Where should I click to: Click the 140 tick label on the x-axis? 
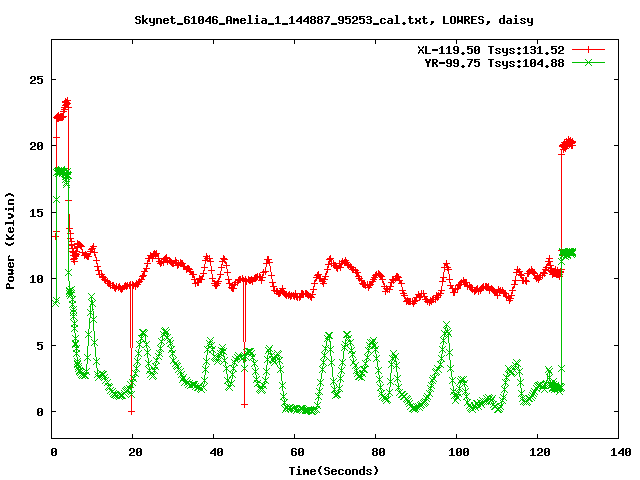point(619,452)
